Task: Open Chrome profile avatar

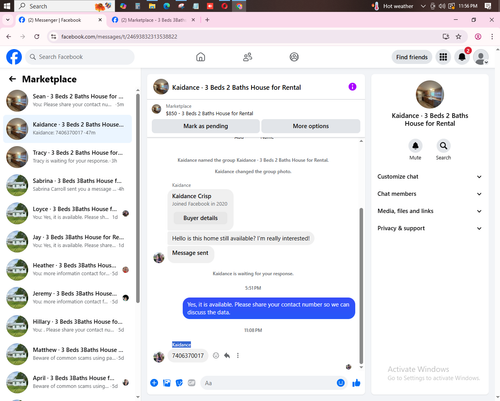Action: coord(478,37)
